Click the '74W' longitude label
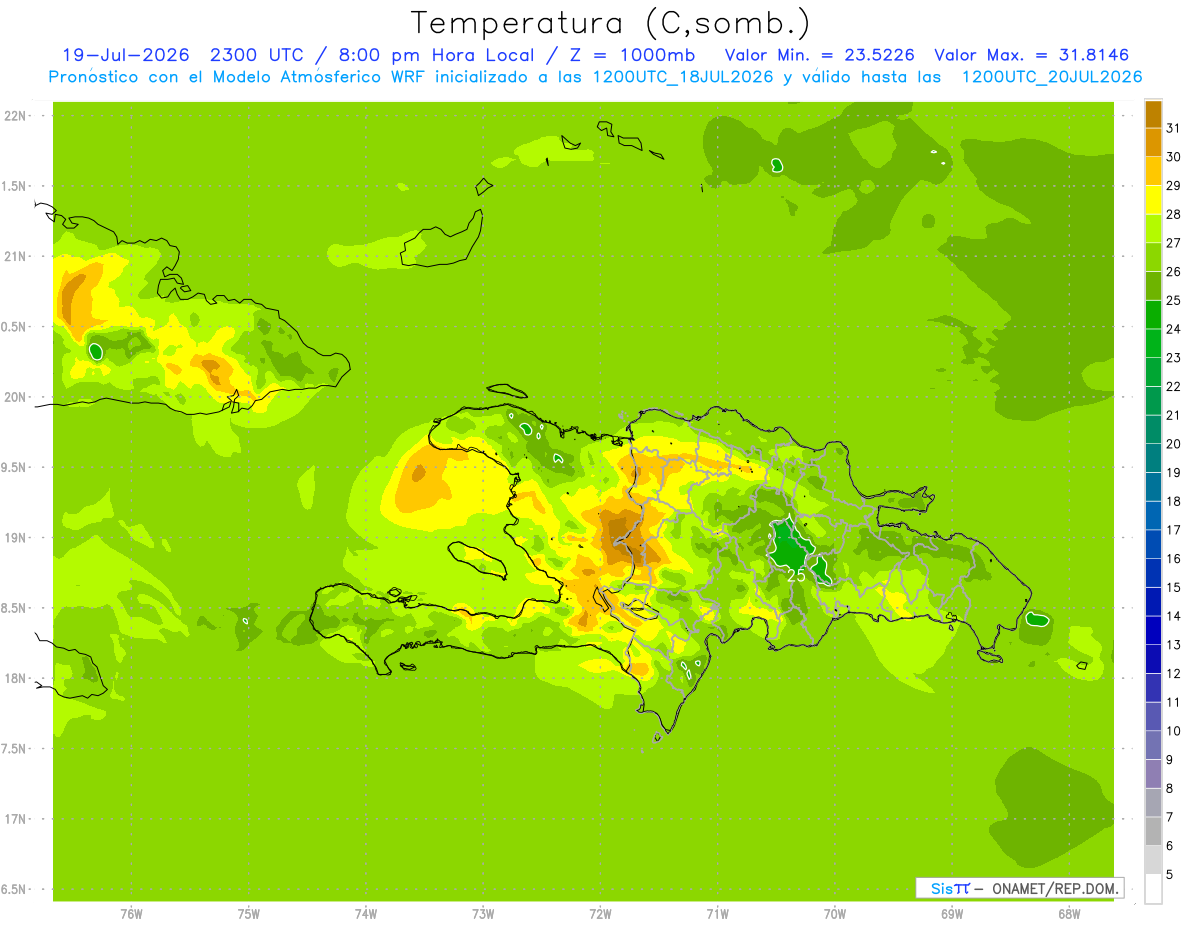The height and width of the screenshot is (927, 1200). click(366, 914)
